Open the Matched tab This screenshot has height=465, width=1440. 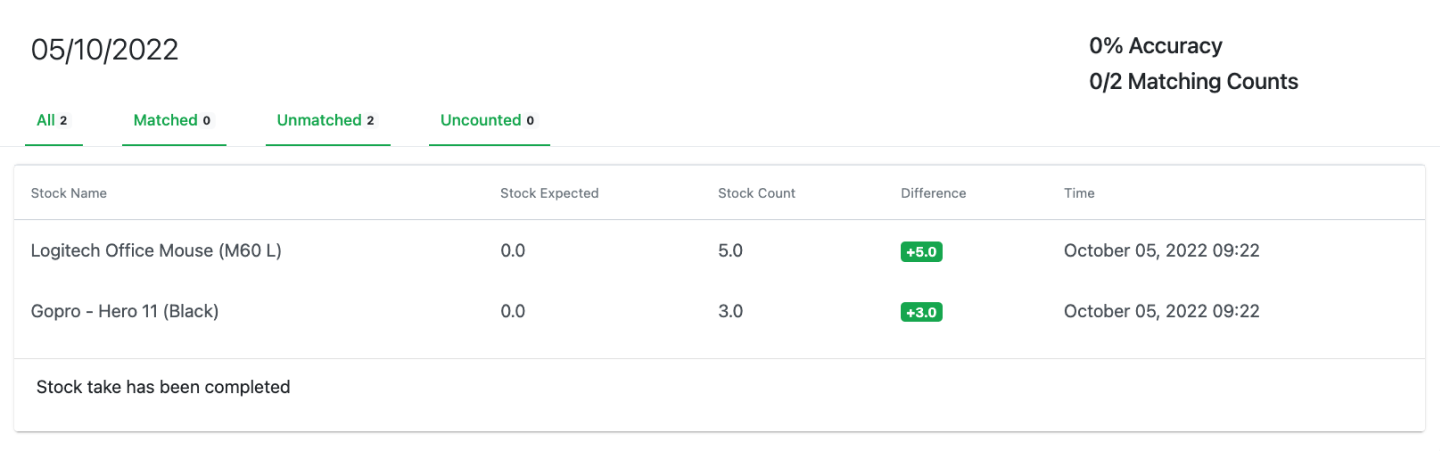pos(174,121)
